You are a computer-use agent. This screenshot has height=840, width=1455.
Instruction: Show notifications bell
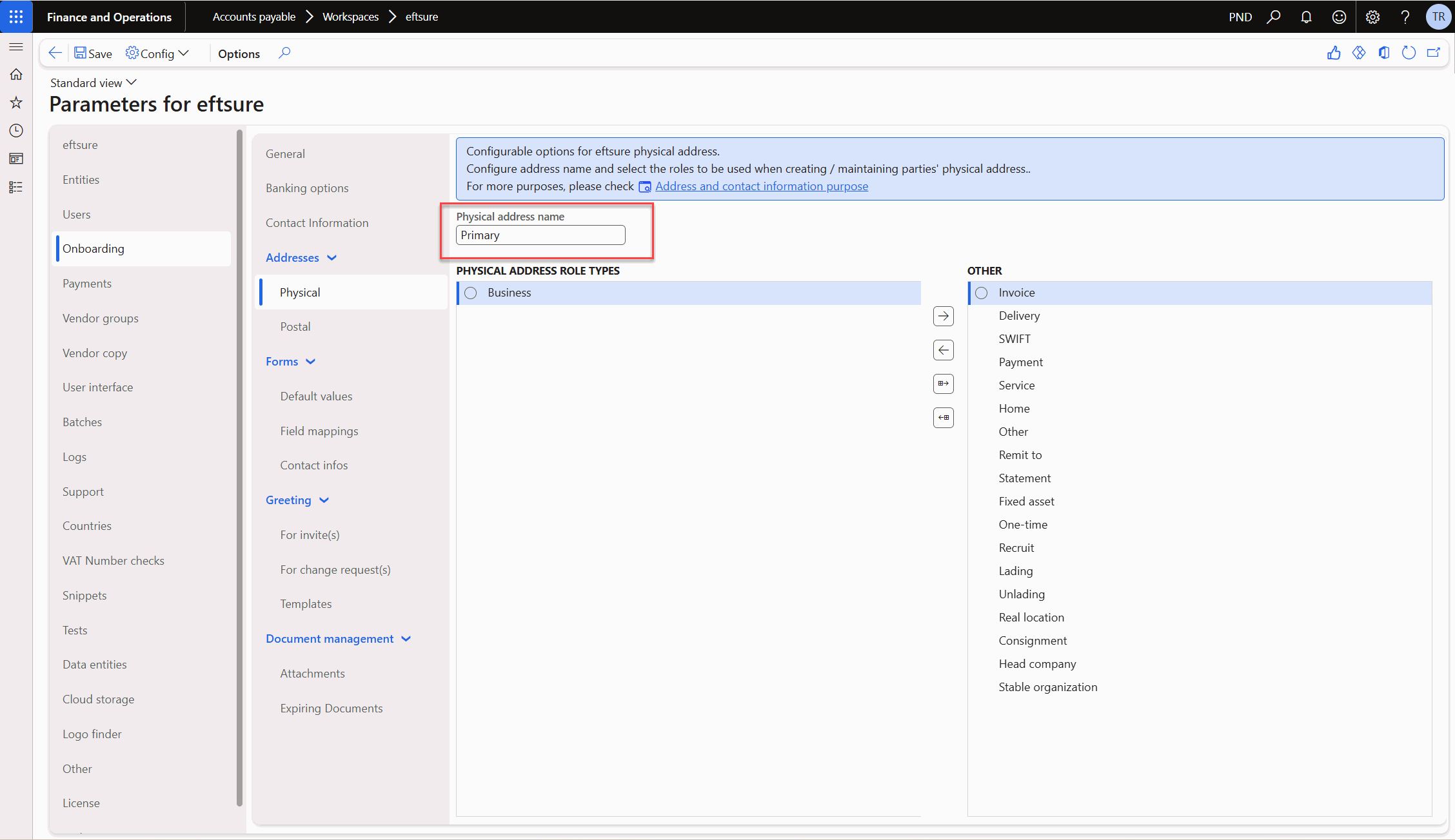[1306, 17]
